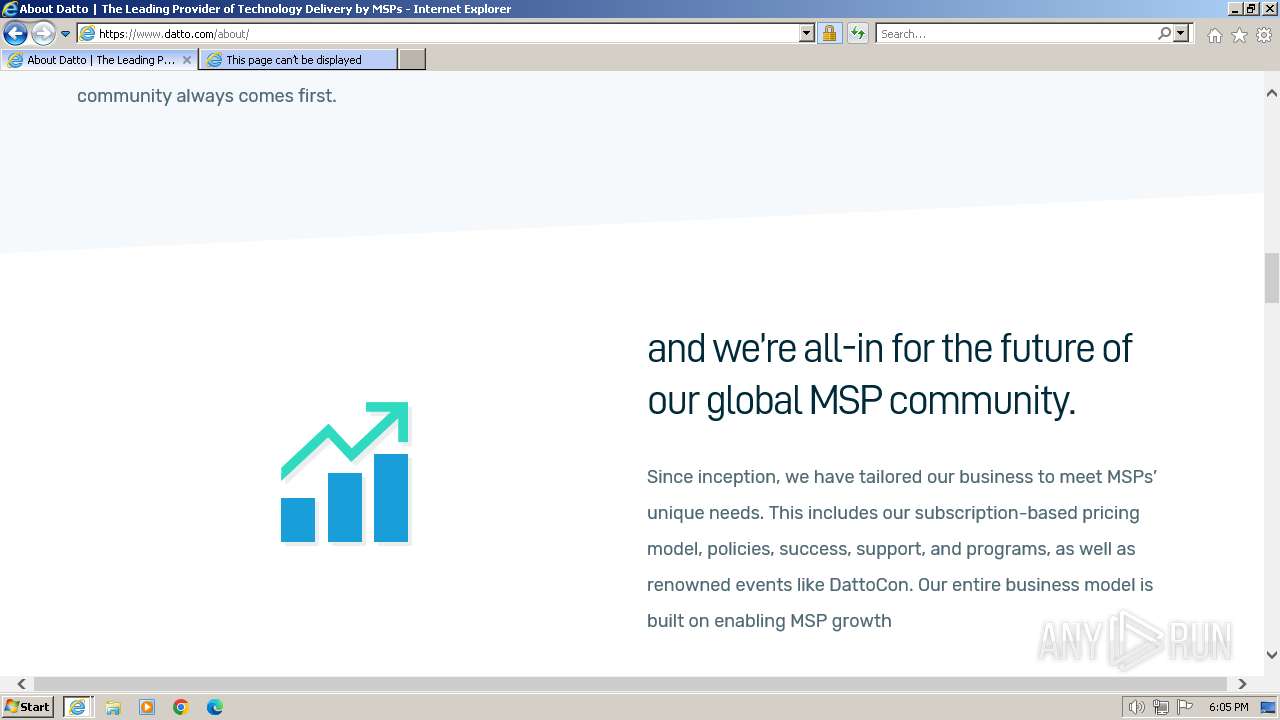Screen dimensions: 1280x720
Task: Go back using the Back arrow button
Action: pyautogui.click(x=15, y=33)
